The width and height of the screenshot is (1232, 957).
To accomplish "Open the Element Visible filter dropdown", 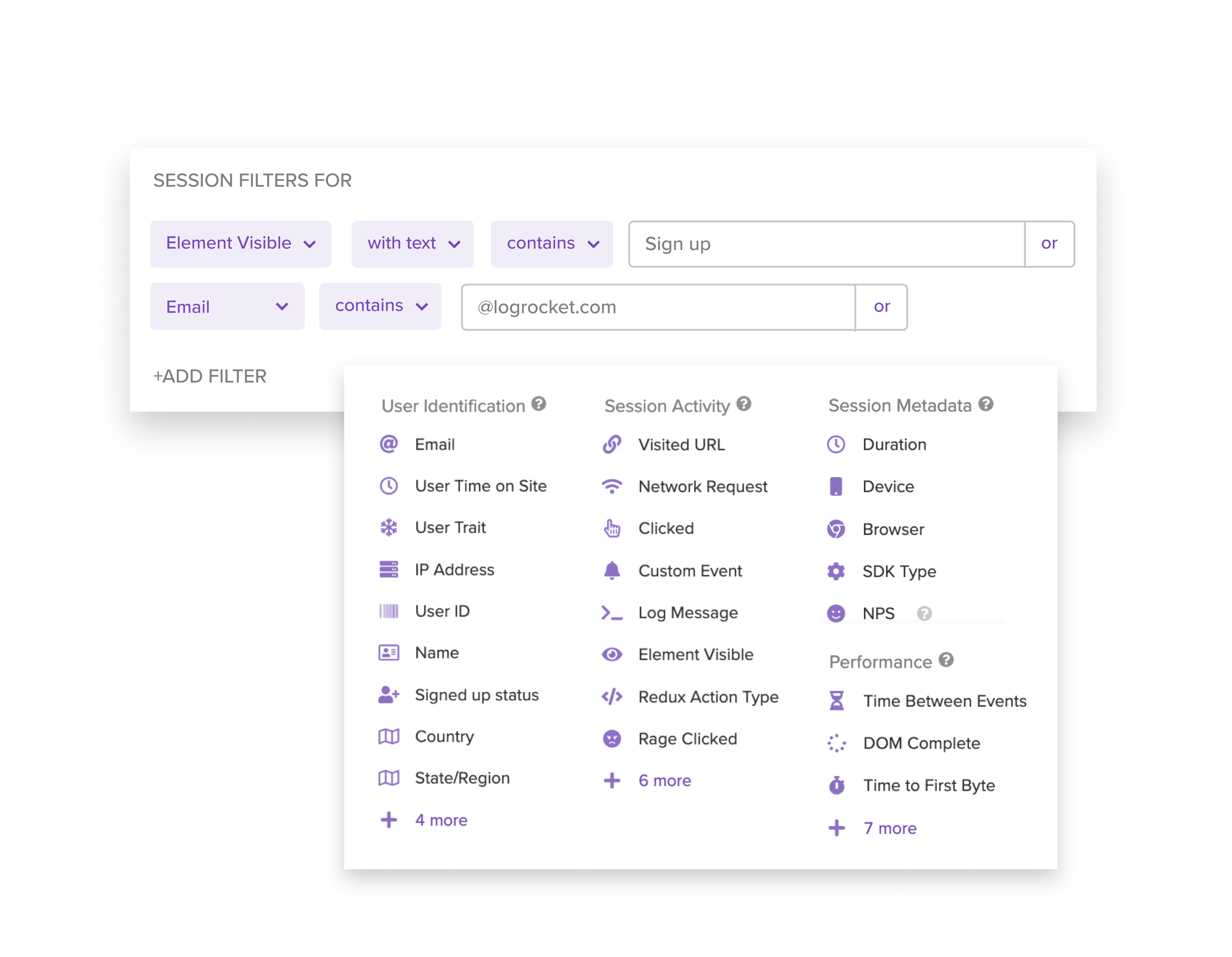I will coord(240,244).
